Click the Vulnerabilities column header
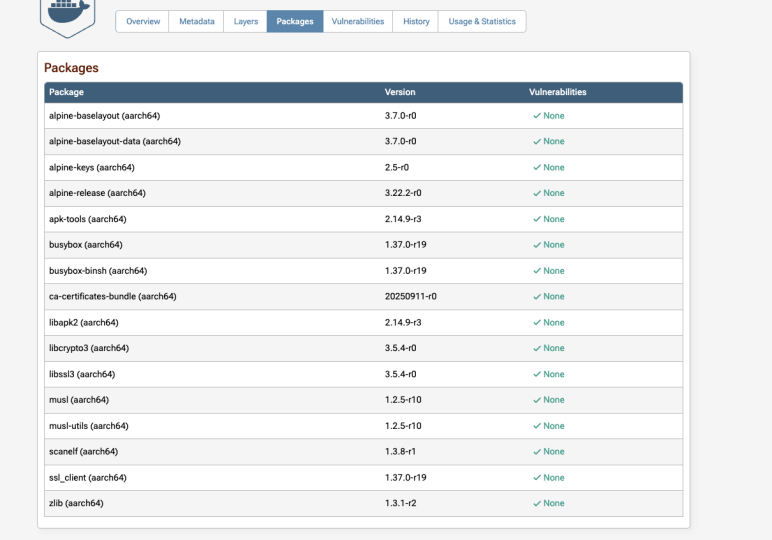 click(557, 92)
